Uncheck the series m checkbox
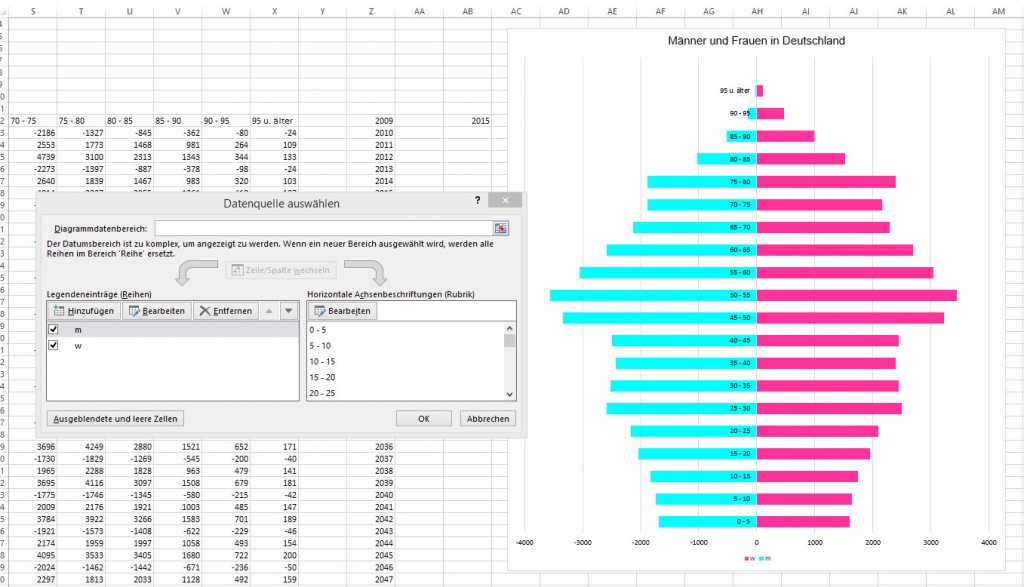Screen dimensions: 1024x587 point(54,330)
